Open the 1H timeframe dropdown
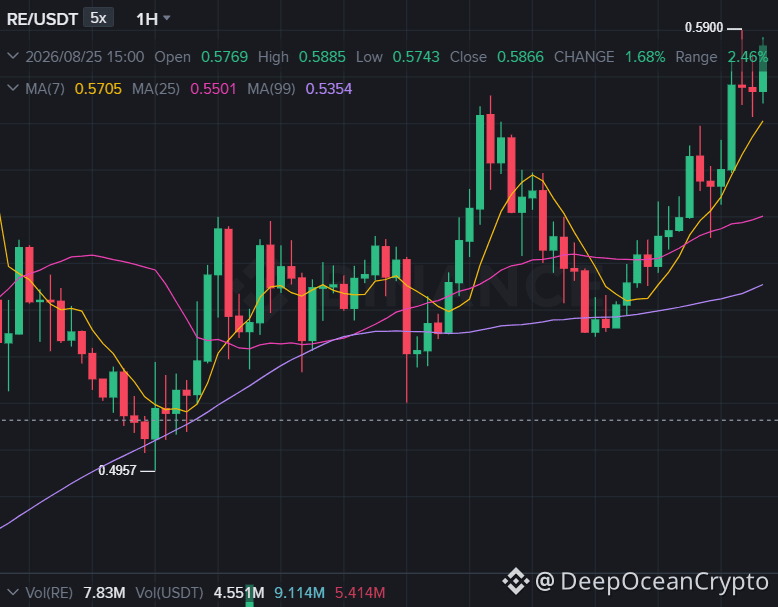 point(153,19)
